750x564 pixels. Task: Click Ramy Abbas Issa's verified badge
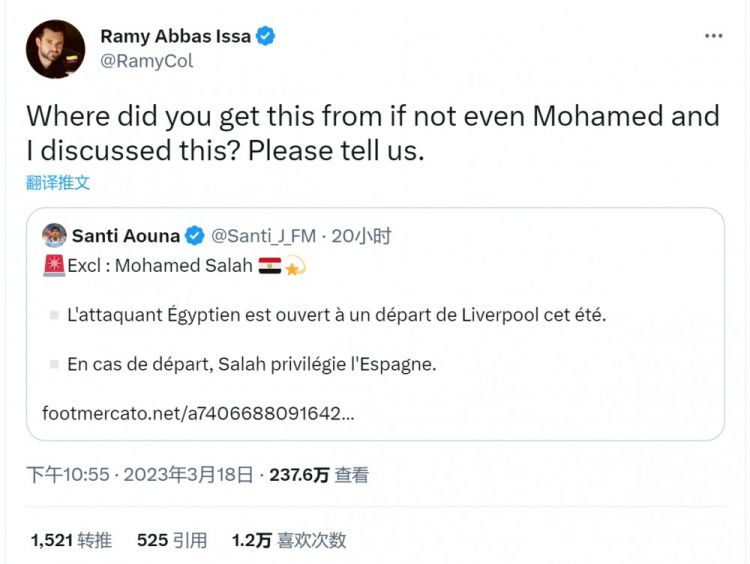266,37
